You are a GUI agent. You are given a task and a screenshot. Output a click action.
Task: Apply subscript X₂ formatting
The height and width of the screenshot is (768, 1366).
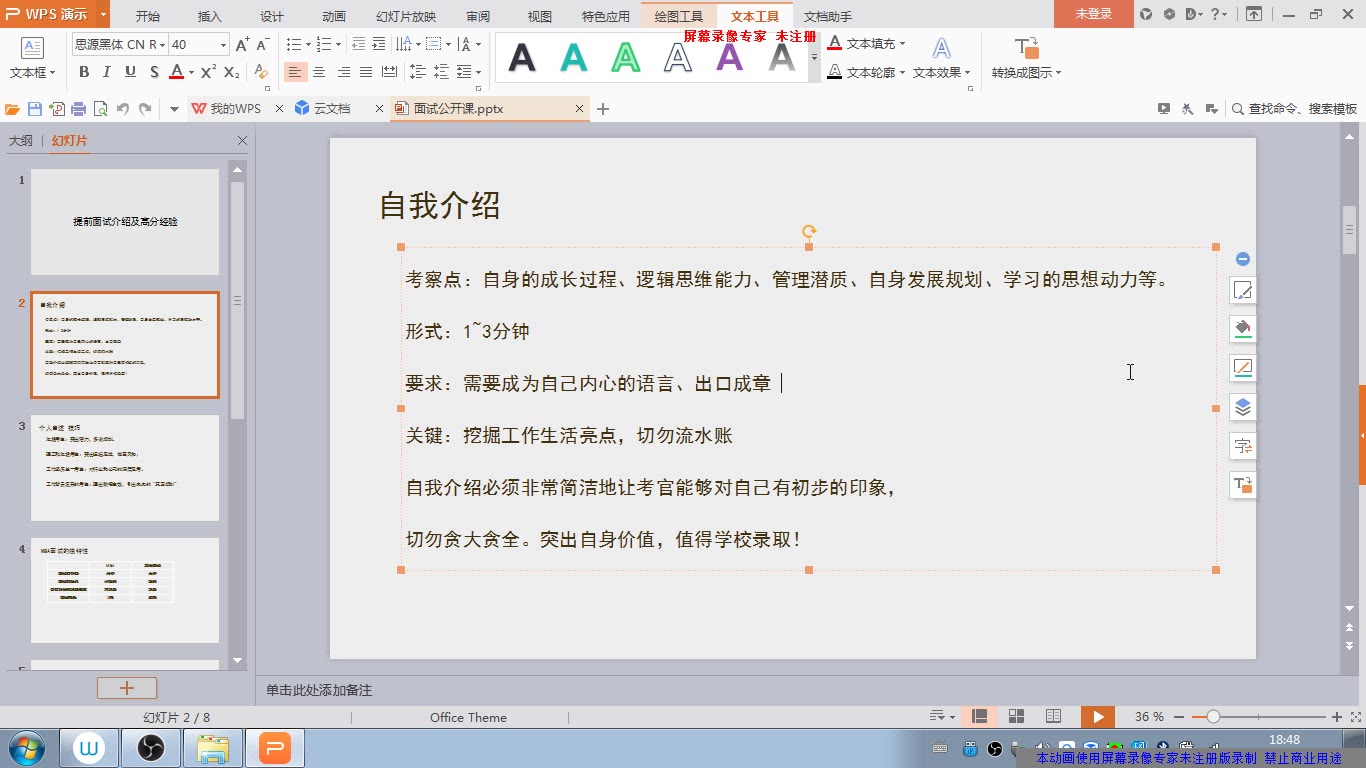(x=231, y=72)
